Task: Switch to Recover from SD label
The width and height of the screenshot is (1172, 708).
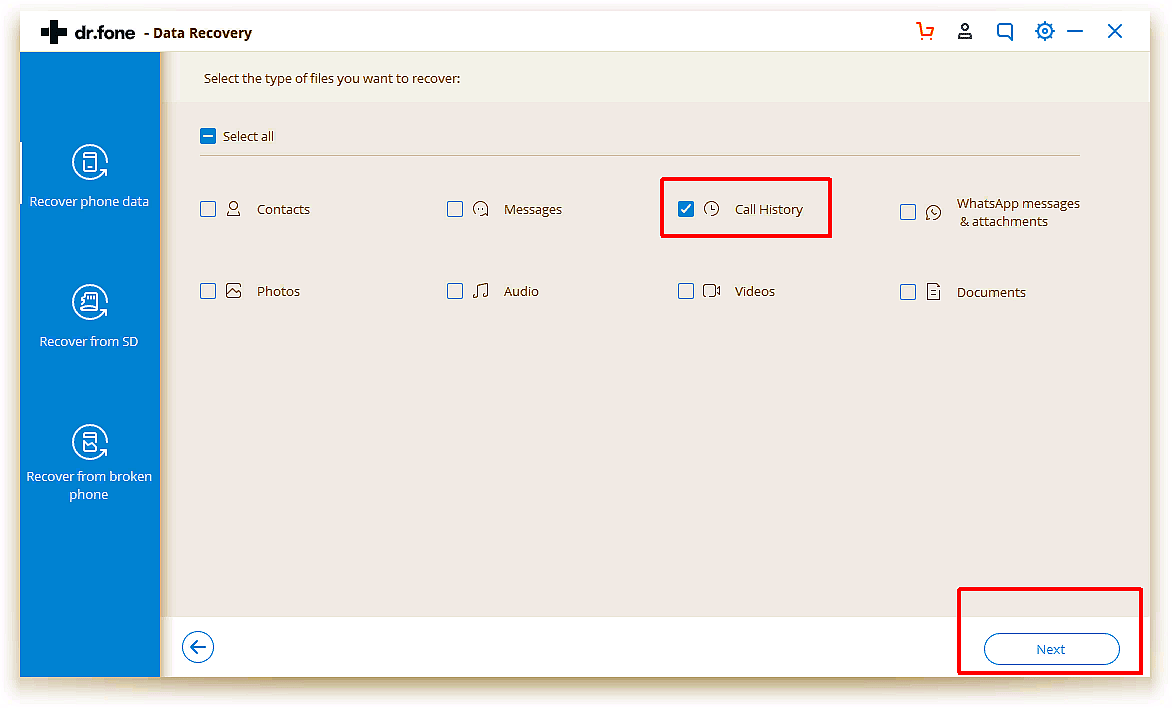Action: [x=89, y=341]
